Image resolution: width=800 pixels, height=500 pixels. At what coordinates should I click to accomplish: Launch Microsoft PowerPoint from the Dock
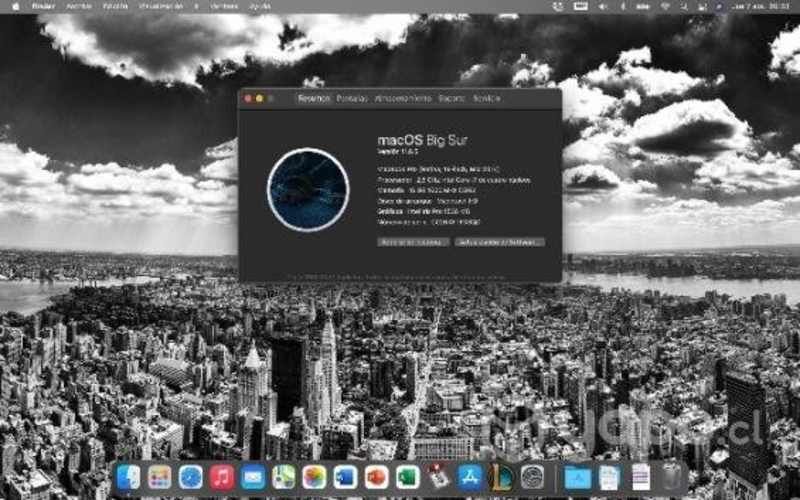(x=377, y=478)
